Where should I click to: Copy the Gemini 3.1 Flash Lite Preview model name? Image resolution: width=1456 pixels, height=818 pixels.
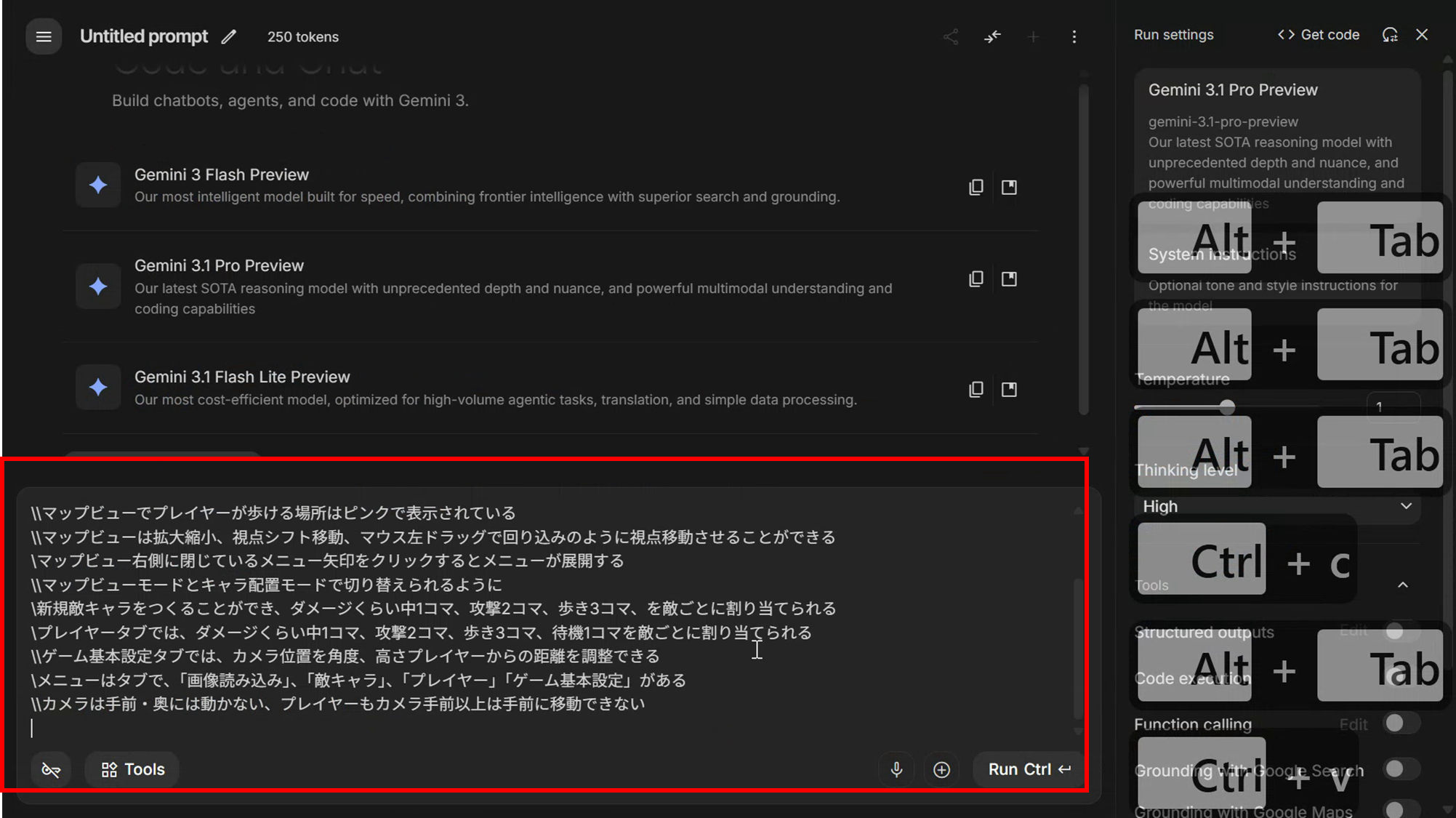pos(976,389)
